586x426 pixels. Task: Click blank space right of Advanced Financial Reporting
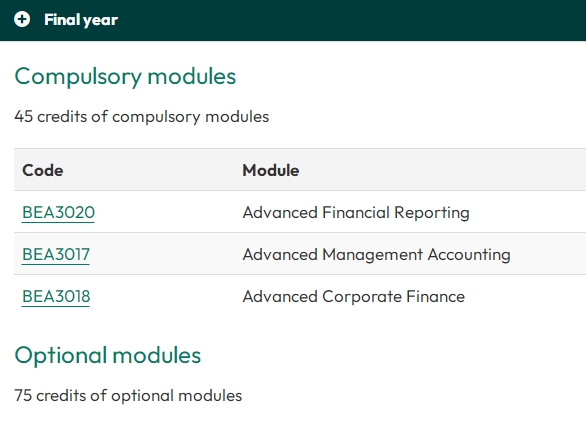point(527,212)
